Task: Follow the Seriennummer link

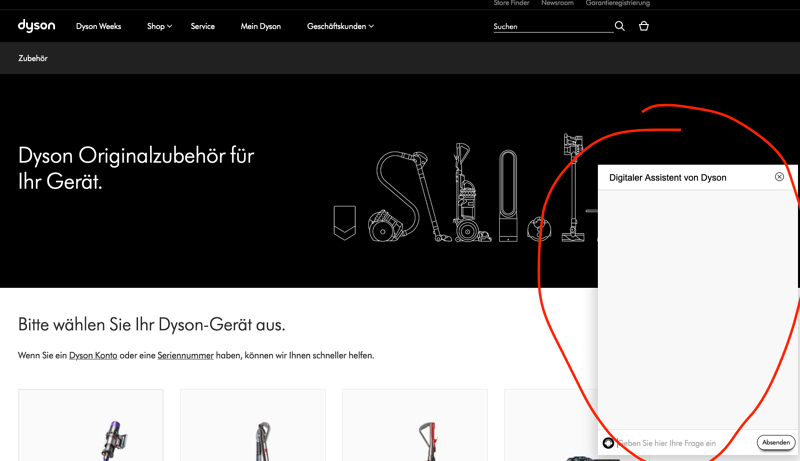Action: coord(185,355)
